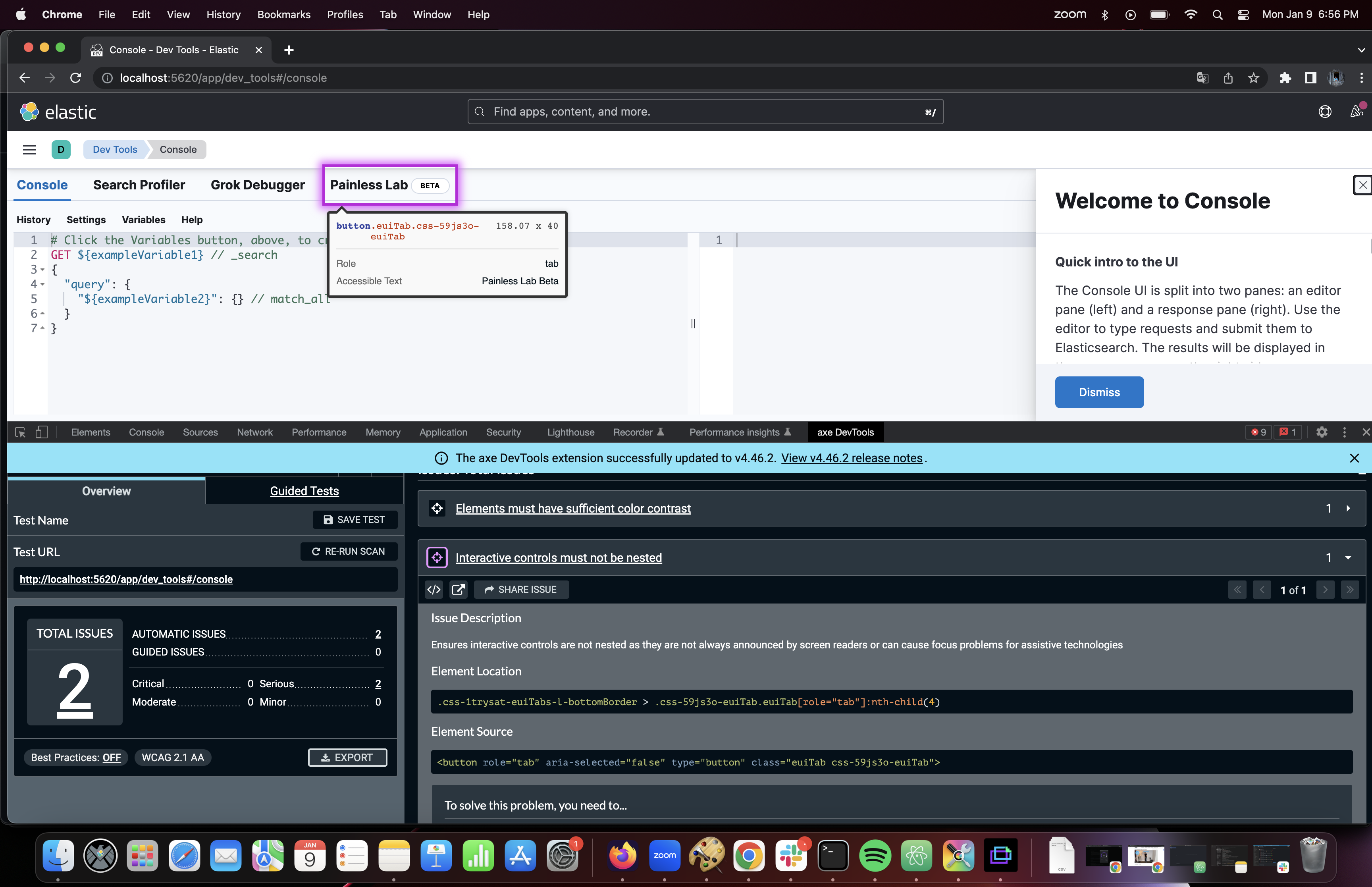Select the inspect element tool in DevTools
1372x887 pixels.
coord(20,432)
